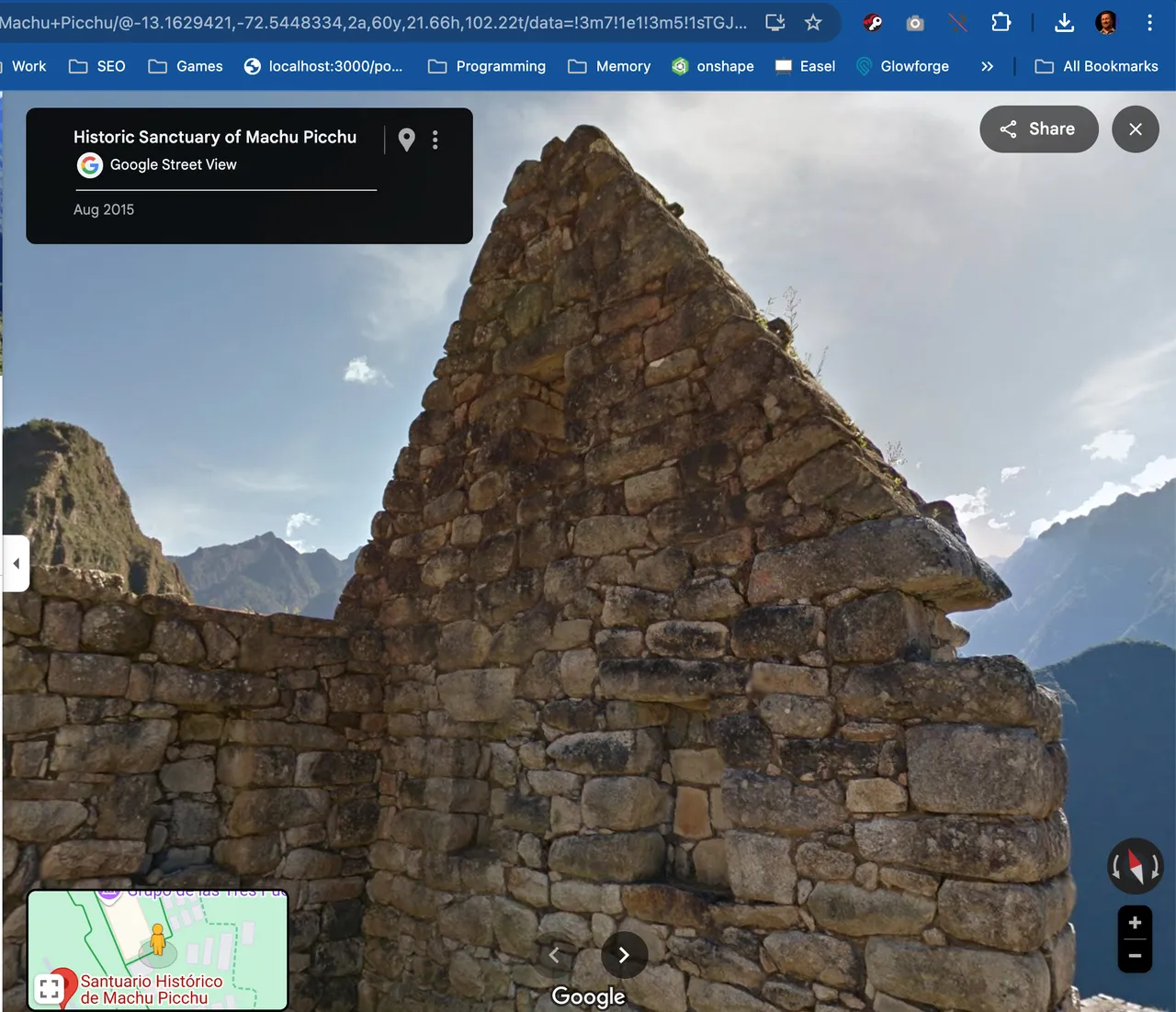Close Street View with the X button

[x=1136, y=129]
